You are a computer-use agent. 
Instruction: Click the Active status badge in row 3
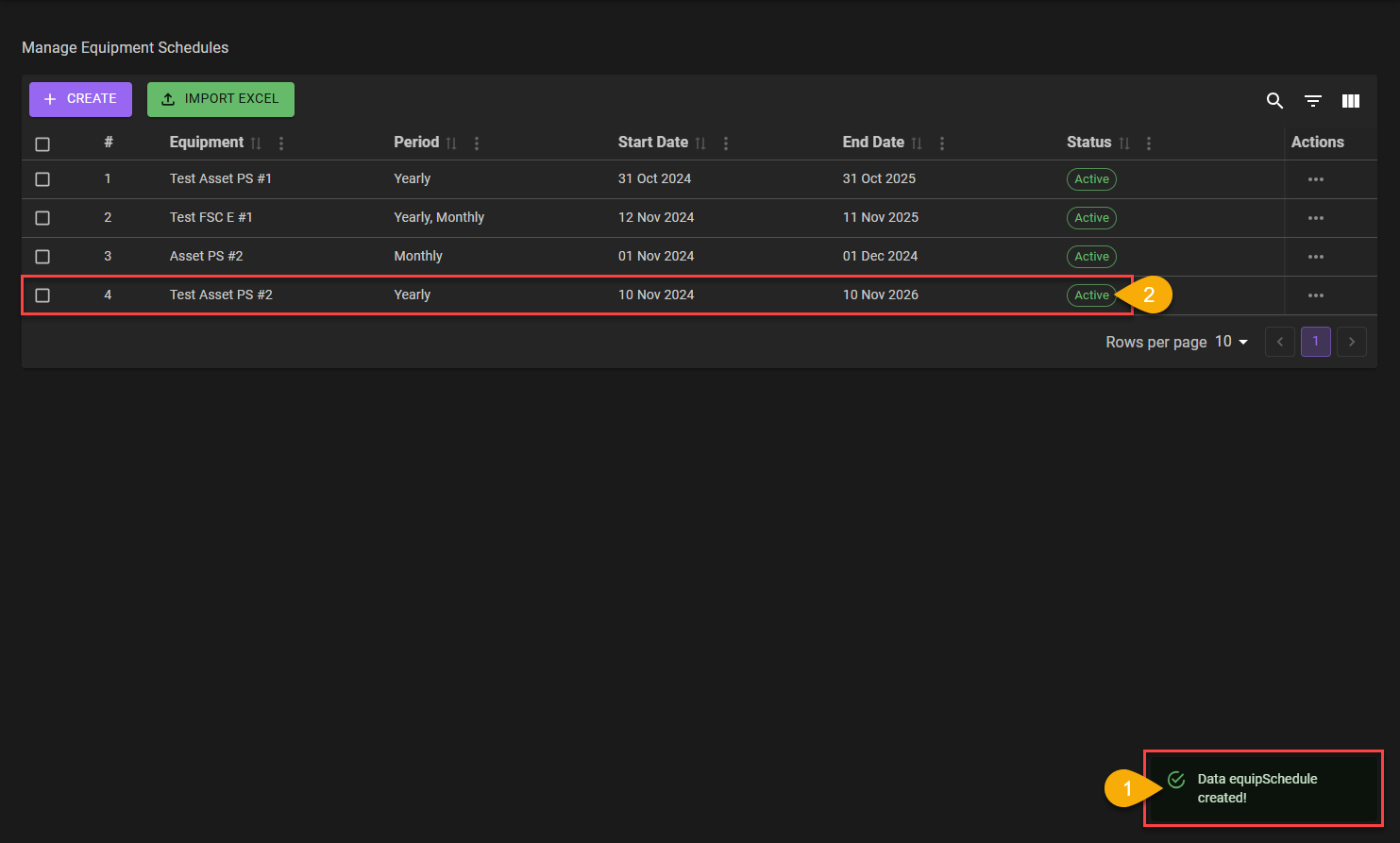(1091, 257)
